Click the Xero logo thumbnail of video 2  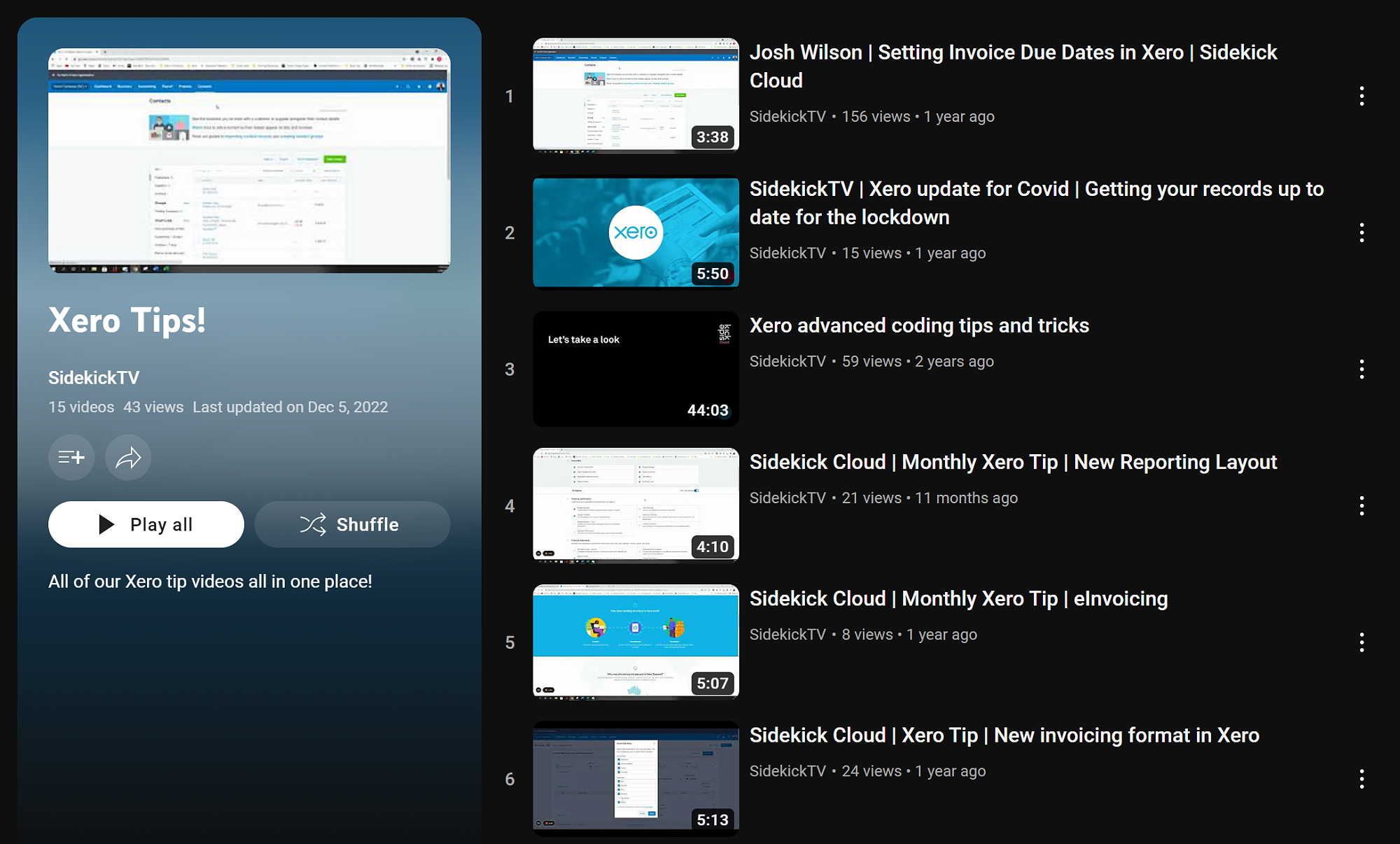coord(636,232)
